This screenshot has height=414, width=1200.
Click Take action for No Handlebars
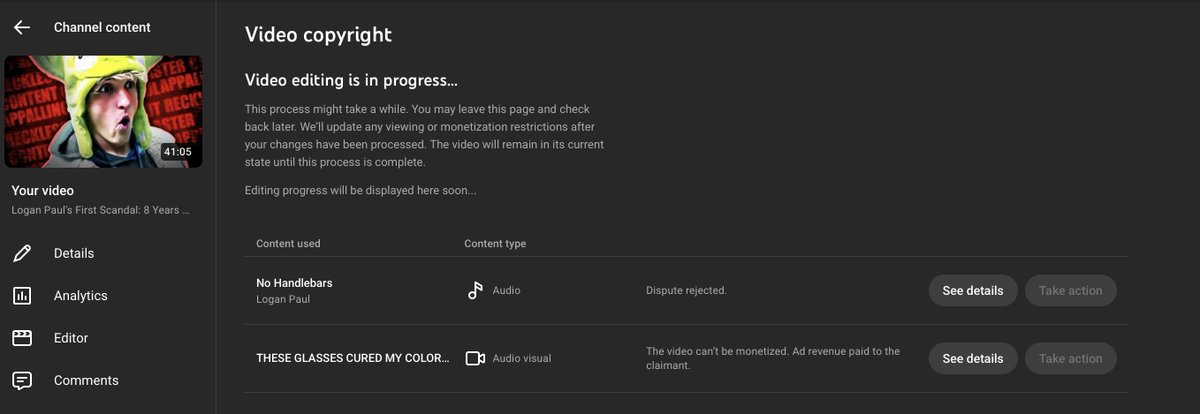(x=1070, y=291)
